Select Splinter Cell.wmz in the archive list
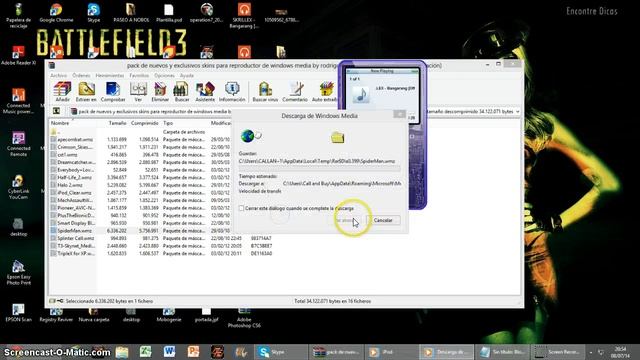The height and width of the screenshot is (360, 640). pos(76,238)
